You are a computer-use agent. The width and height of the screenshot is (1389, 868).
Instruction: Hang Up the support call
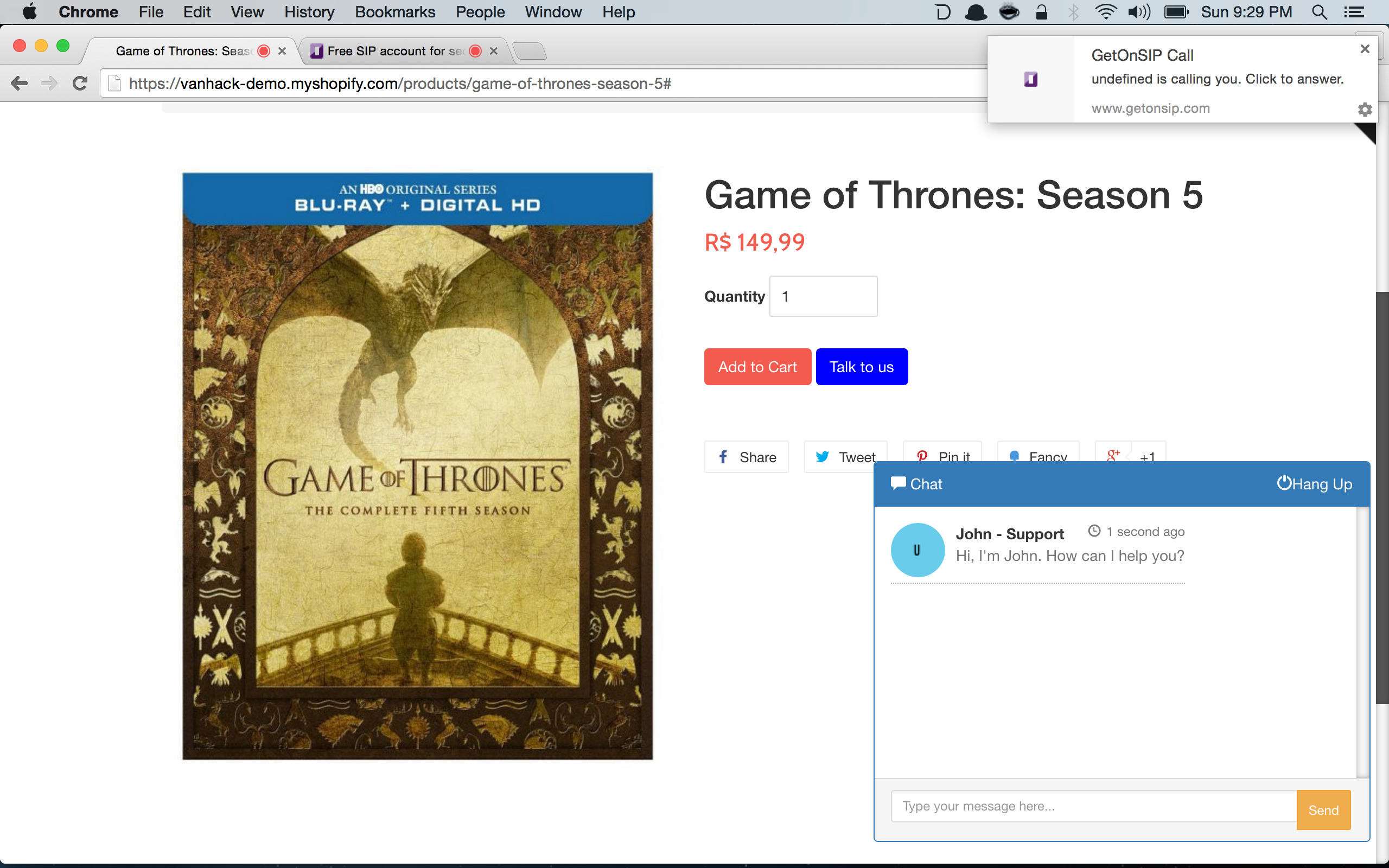pos(1314,484)
